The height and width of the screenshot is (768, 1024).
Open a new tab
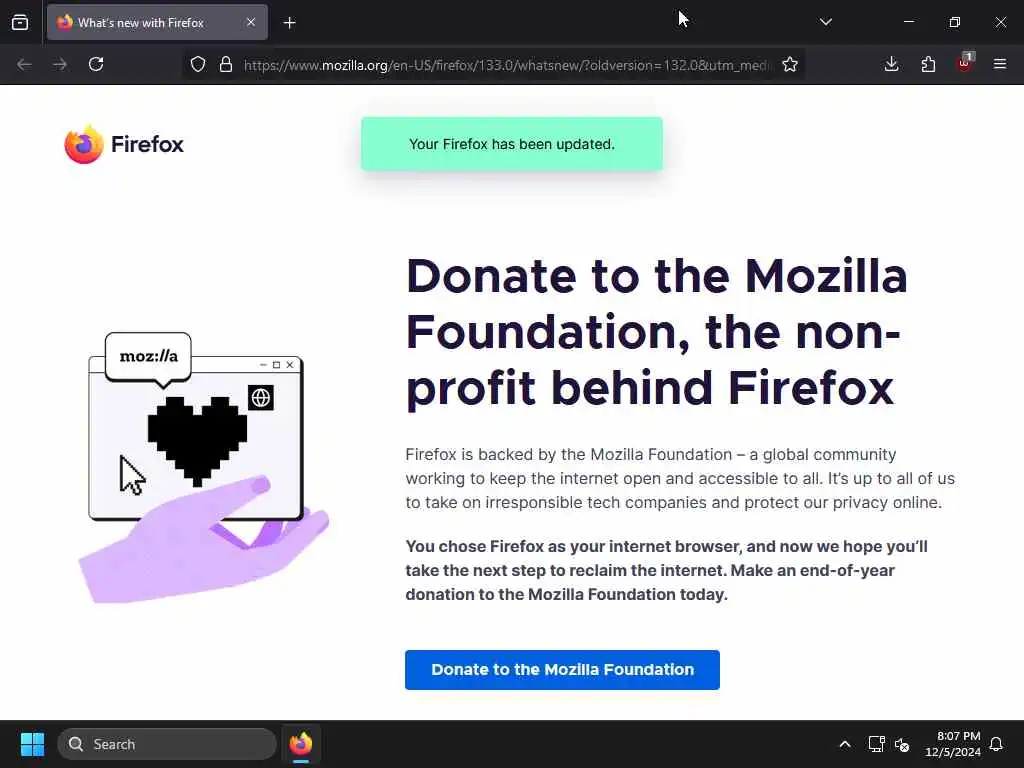pyautogui.click(x=289, y=23)
